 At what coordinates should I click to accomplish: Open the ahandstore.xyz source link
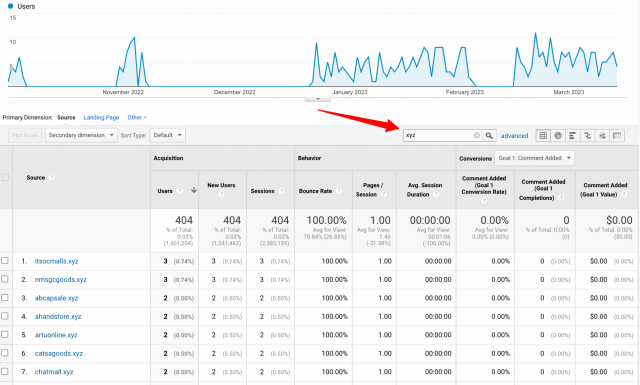pyautogui.click(x=58, y=316)
